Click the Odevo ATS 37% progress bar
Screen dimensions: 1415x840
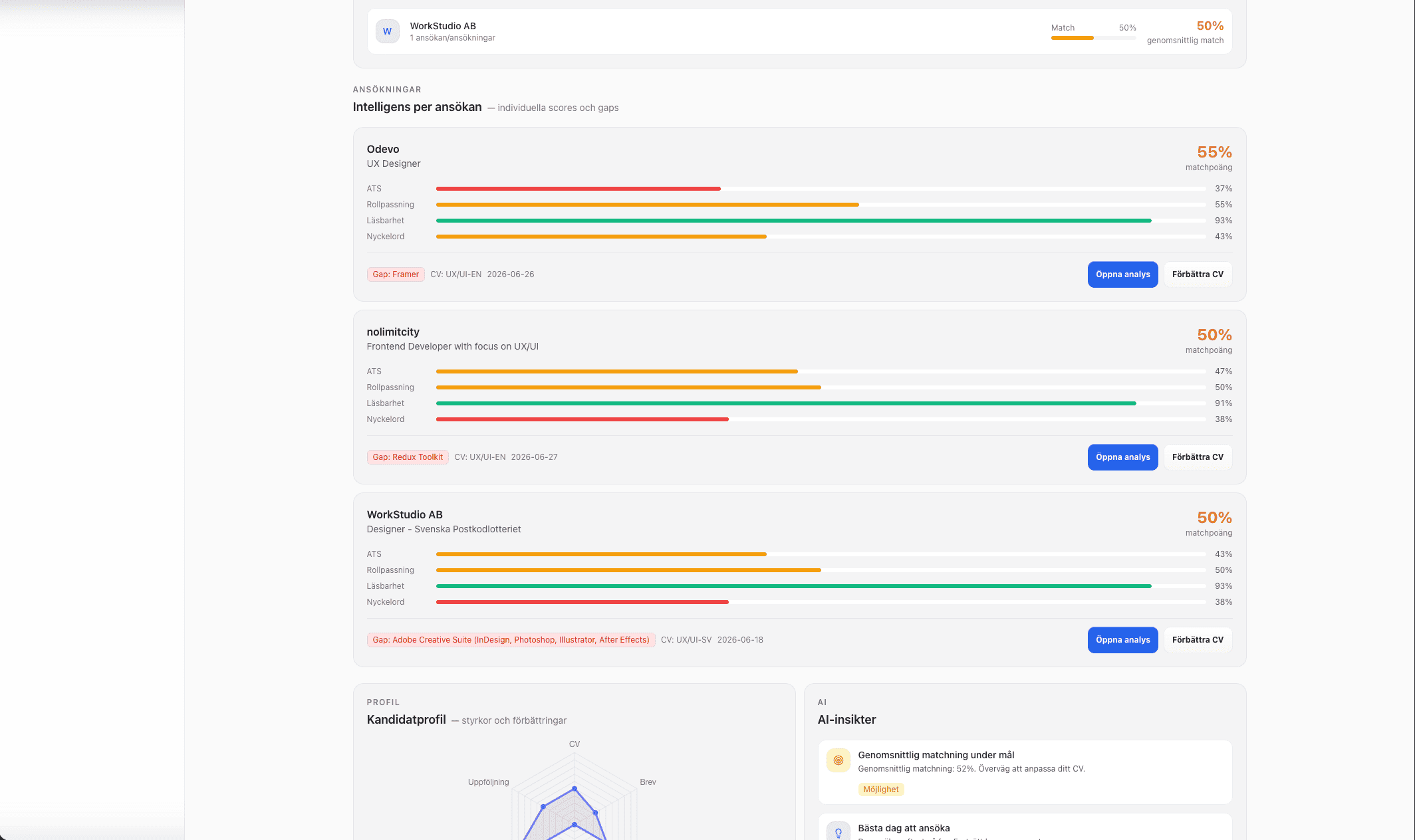pos(821,189)
